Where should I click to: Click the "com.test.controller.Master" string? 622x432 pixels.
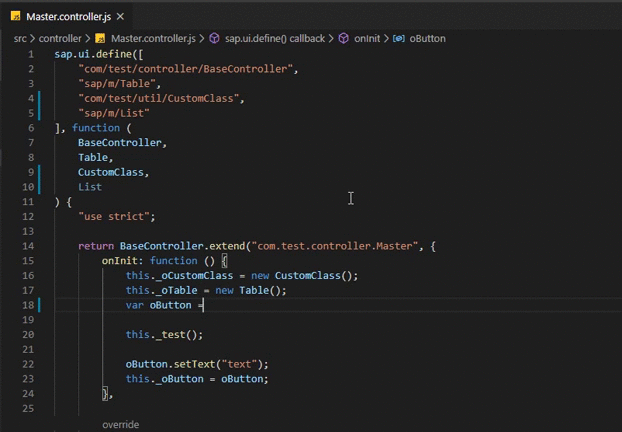334,246
